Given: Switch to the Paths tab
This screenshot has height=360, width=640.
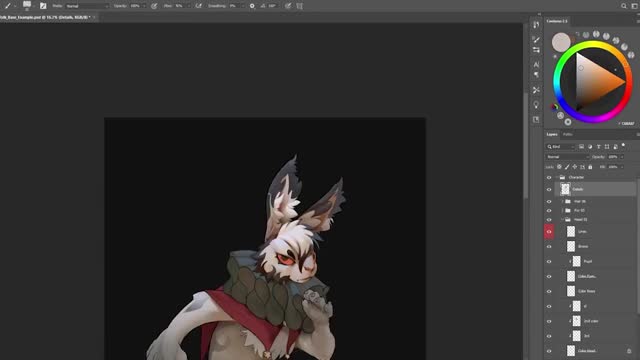Looking at the screenshot, I should tap(567, 134).
